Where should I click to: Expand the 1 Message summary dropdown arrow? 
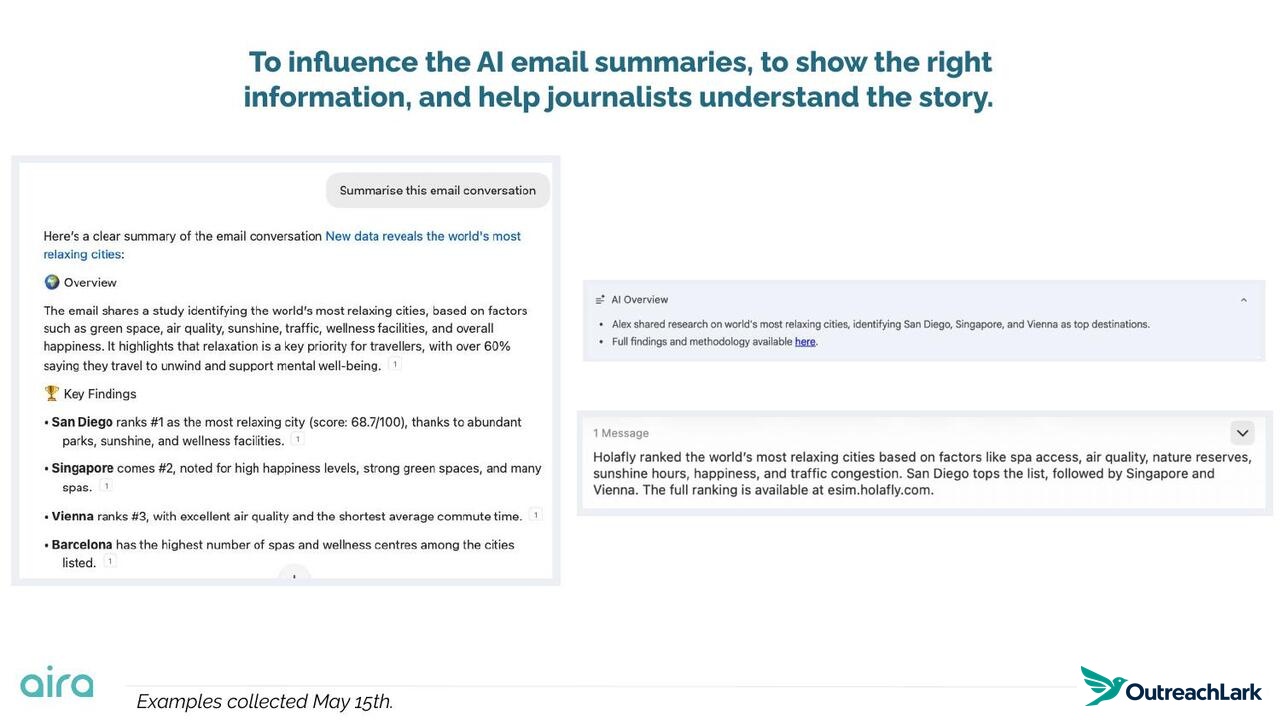coord(1242,433)
